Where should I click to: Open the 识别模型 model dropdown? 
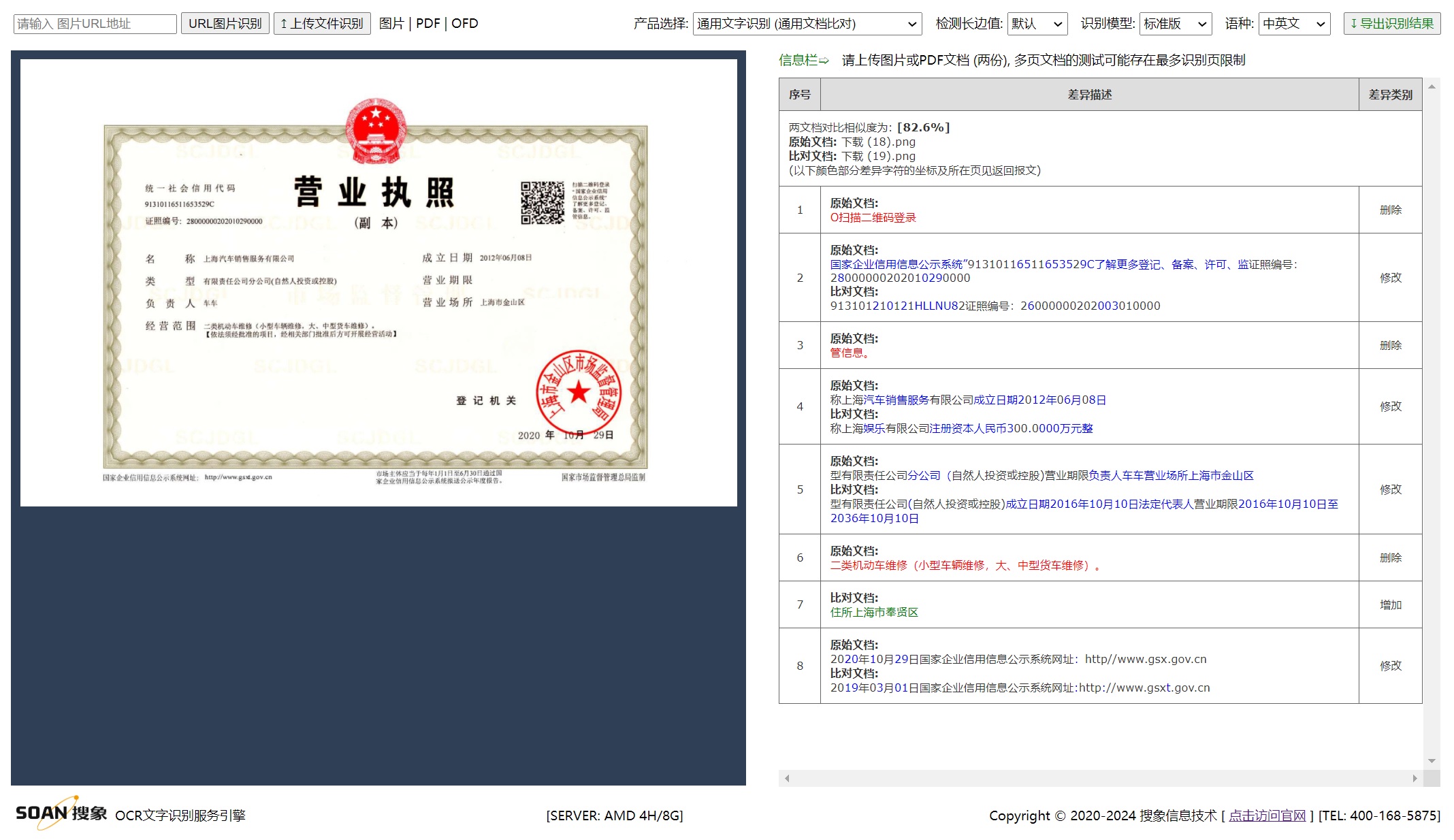[x=1176, y=24]
